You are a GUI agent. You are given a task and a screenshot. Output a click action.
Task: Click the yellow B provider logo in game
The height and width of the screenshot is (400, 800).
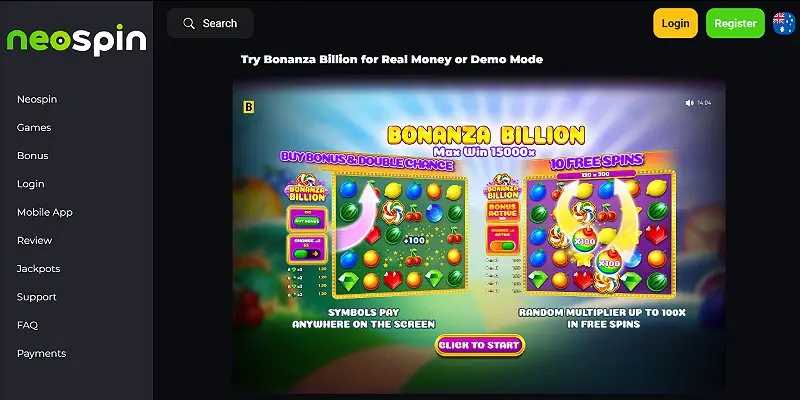(x=249, y=107)
